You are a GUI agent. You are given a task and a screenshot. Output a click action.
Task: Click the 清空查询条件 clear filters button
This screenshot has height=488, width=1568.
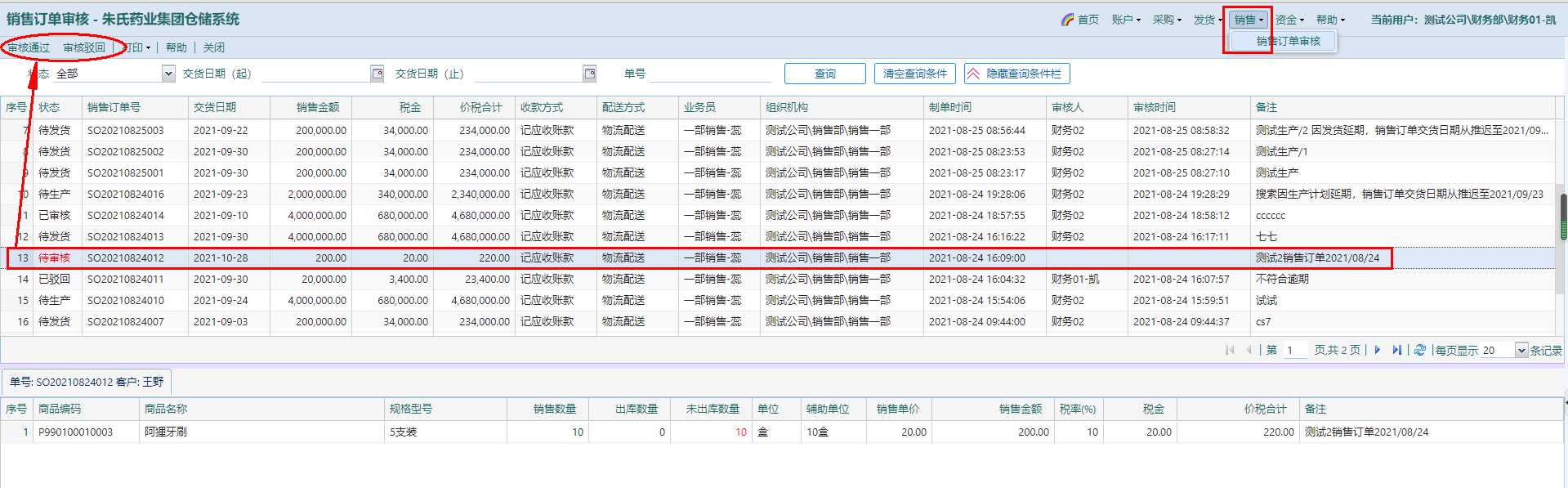click(x=914, y=74)
